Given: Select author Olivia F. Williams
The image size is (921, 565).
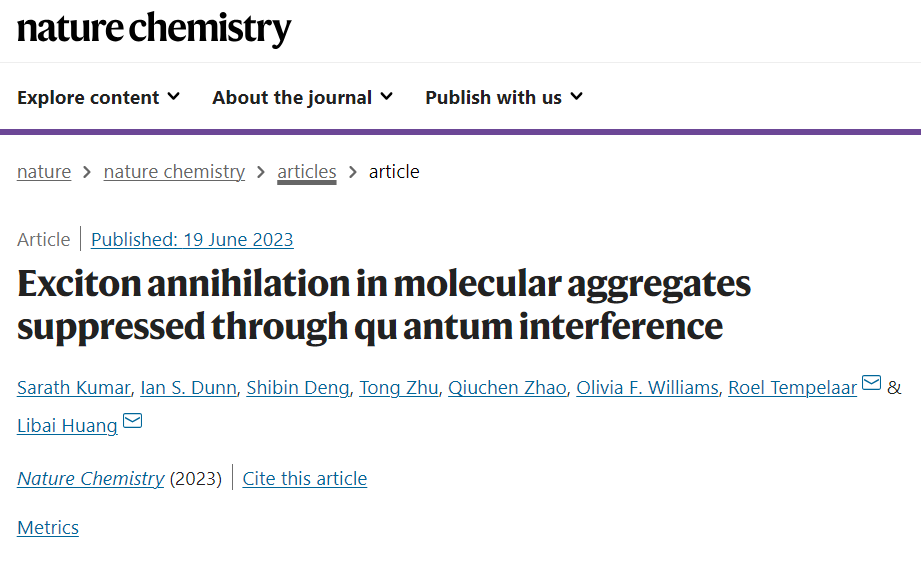Looking at the screenshot, I should (x=647, y=388).
